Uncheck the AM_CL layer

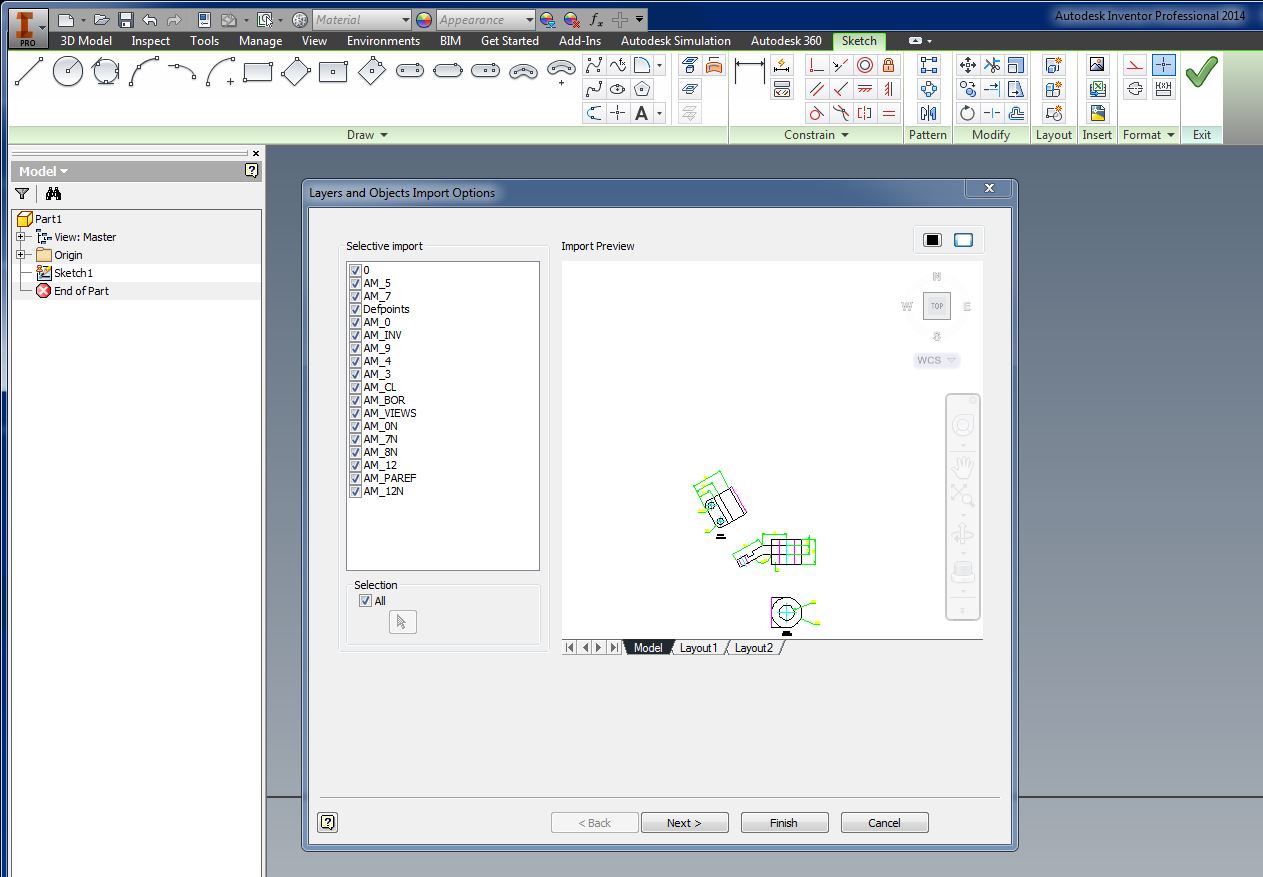pyautogui.click(x=356, y=387)
